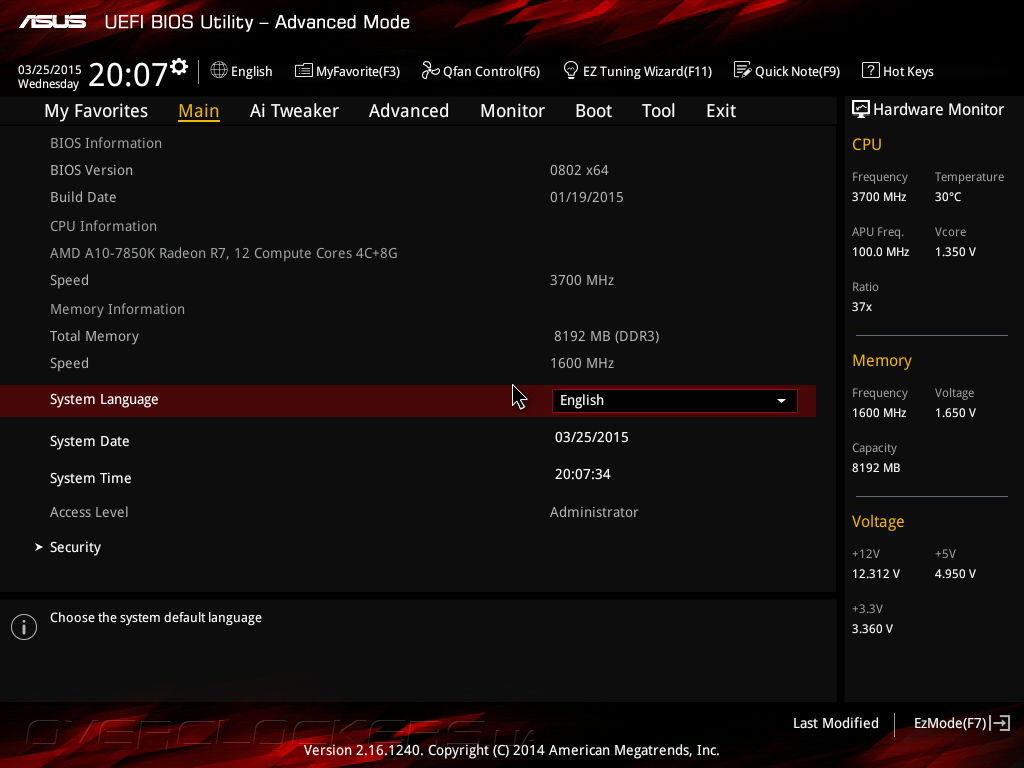Switch to the Ai Tweaker tab

[294, 111]
